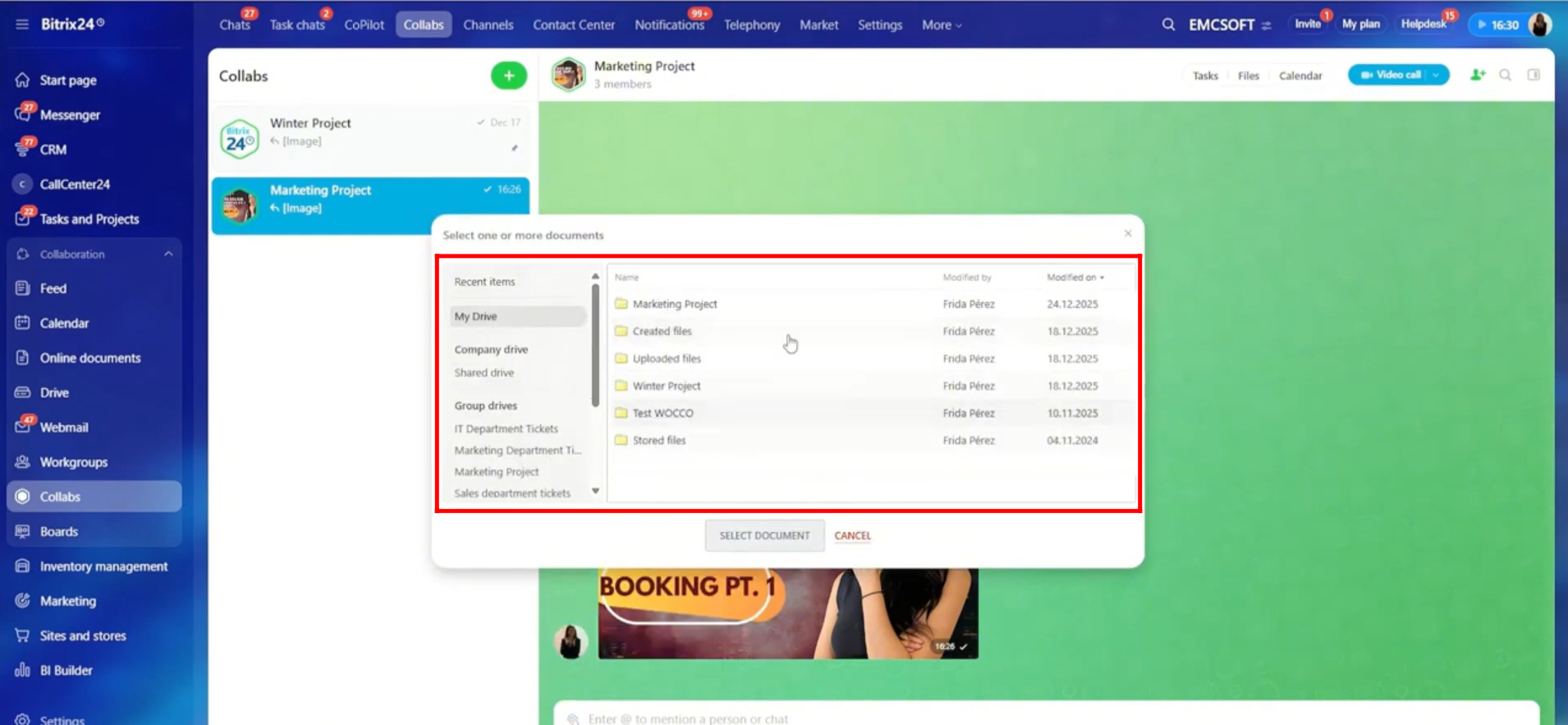Click the message input field

click(x=1043, y=718)
